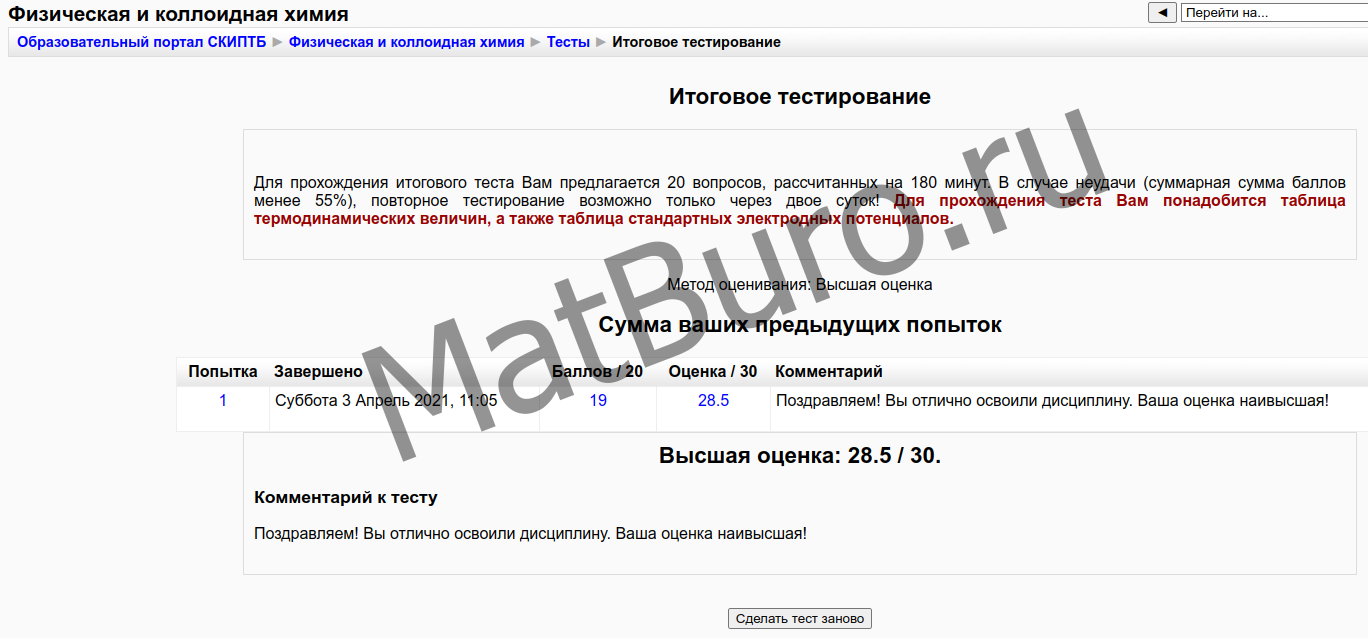Screen dimensions: 1368x638
Task: Select the "Завершено" column header
Action: [318, 372]
